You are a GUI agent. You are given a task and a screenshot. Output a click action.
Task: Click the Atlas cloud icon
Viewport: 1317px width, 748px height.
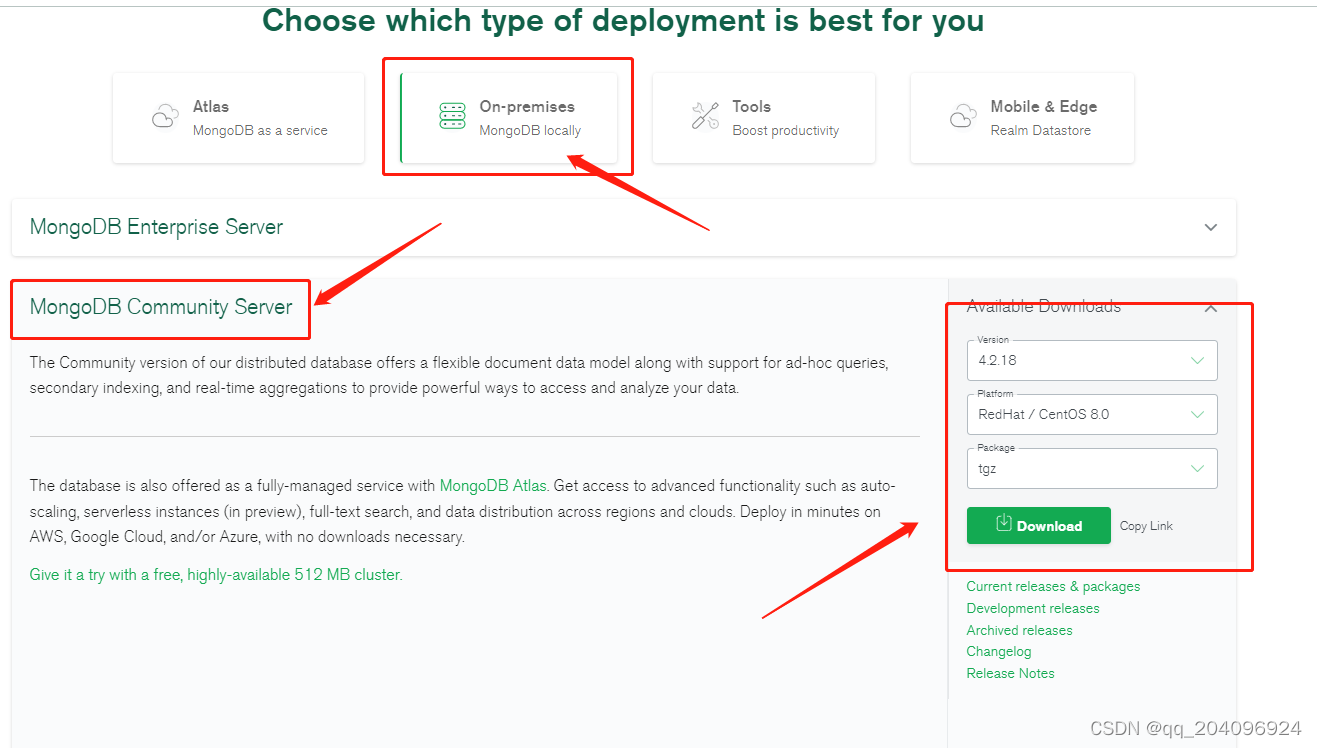[165, 117]
